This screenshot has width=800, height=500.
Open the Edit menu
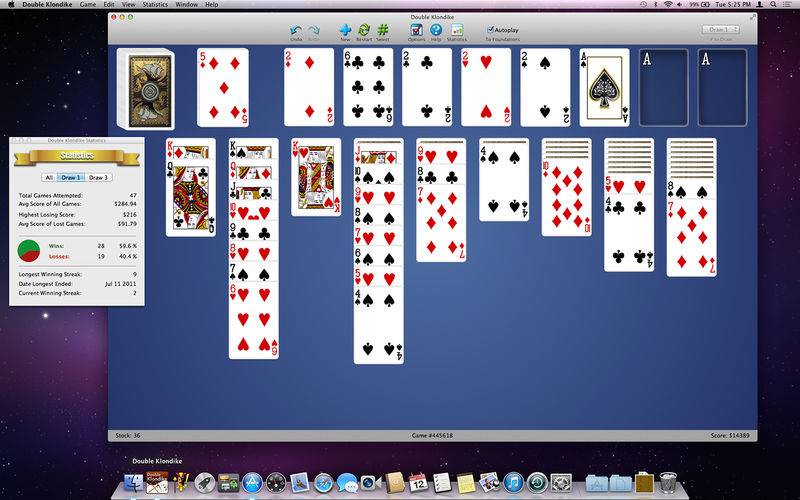tap(109, 4)
